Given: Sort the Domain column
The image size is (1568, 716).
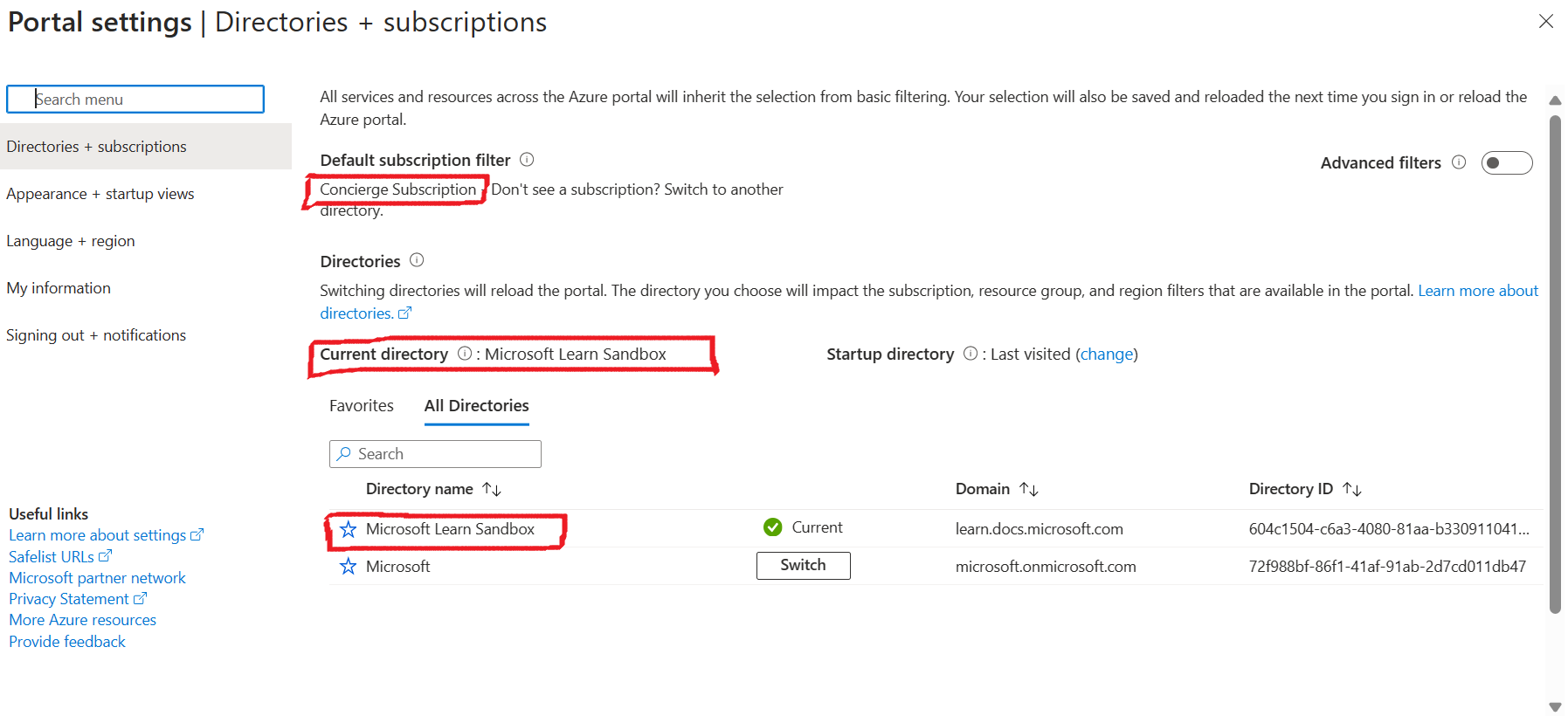Looking at the screenshot, I should point(1029,489).
